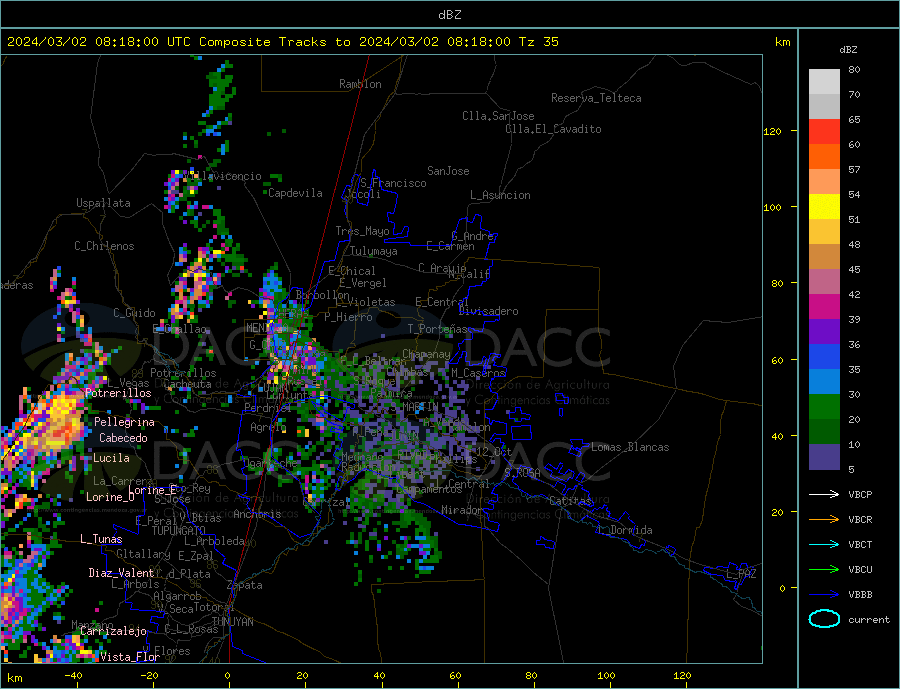Image resolution: width=900 pixels, height=689 pixels.
Task: Click the 'Tz 35' text in the header
Action: 538,42
